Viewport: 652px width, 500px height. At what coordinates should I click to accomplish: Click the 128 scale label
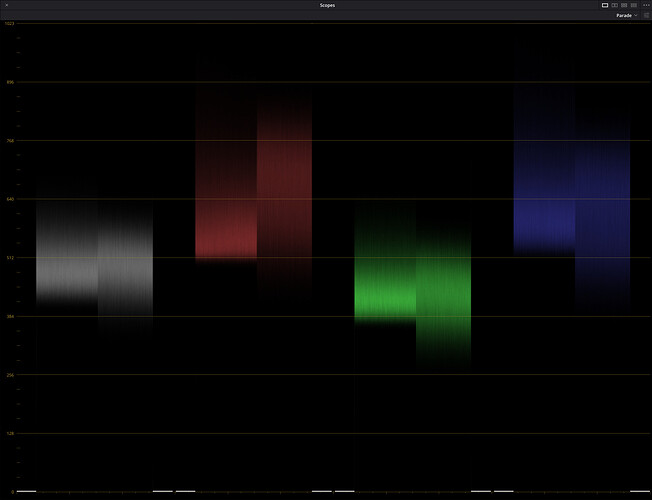(x=10, y=433)
